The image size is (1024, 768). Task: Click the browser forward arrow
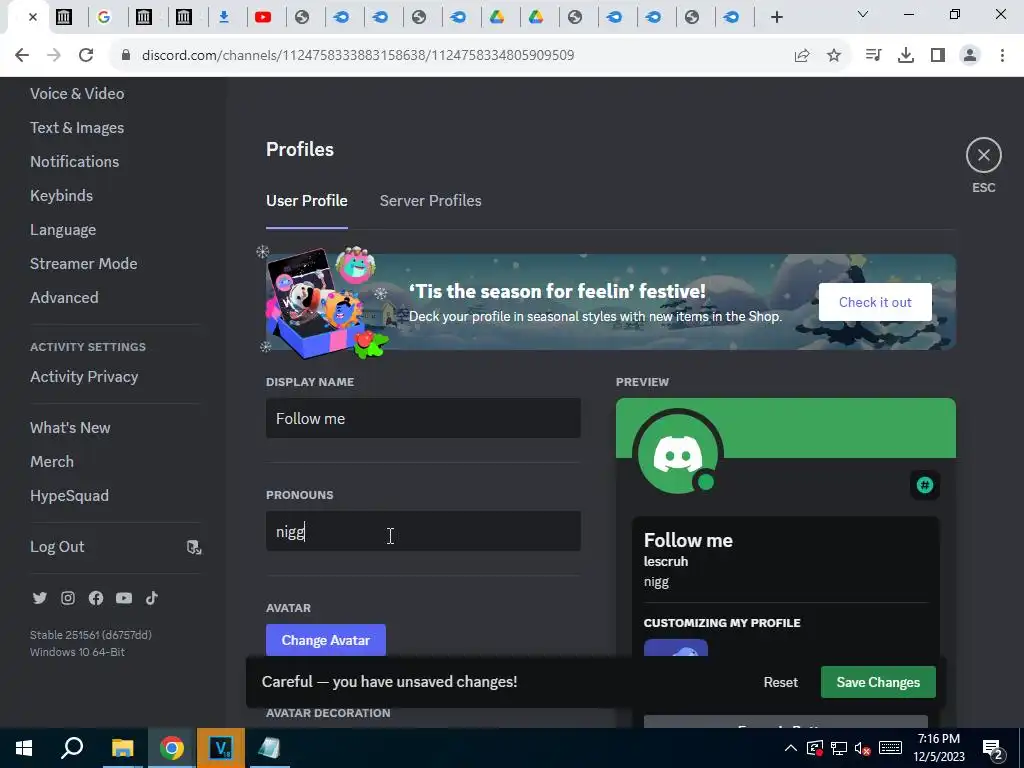(54, 55)
